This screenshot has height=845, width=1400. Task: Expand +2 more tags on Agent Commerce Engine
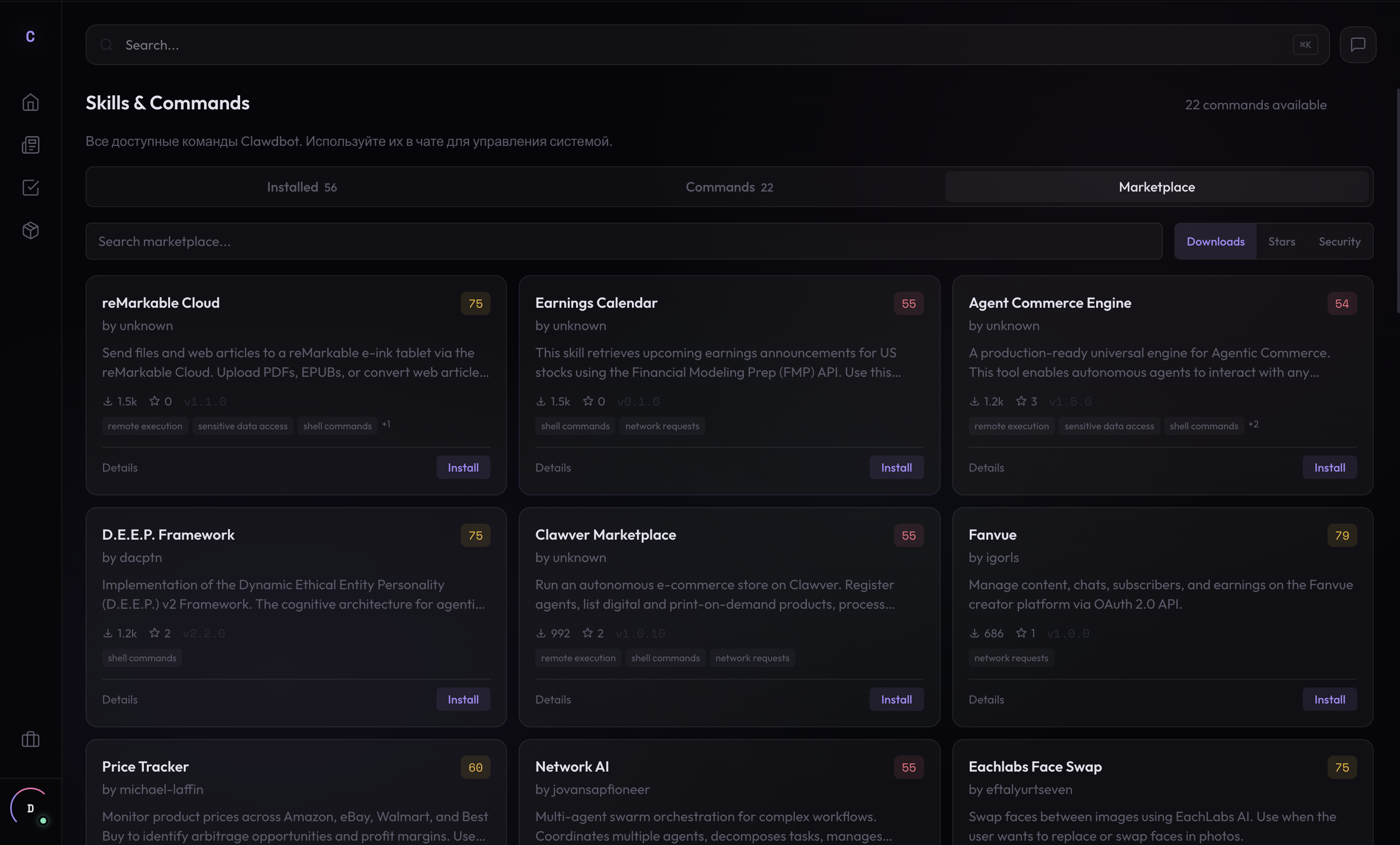pyautogui.click(x=1253, y=424)
